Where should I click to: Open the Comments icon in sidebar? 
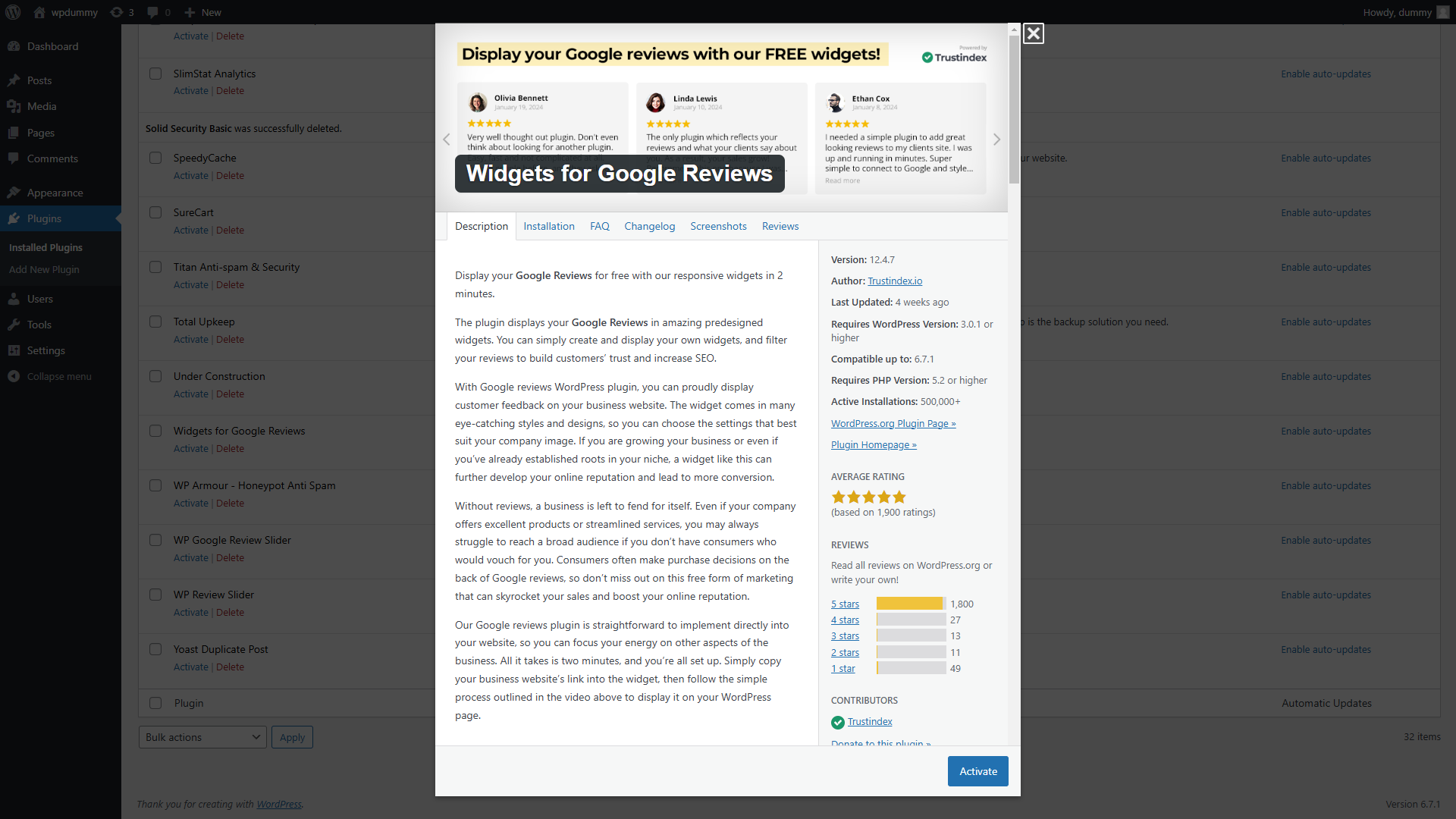14,158
